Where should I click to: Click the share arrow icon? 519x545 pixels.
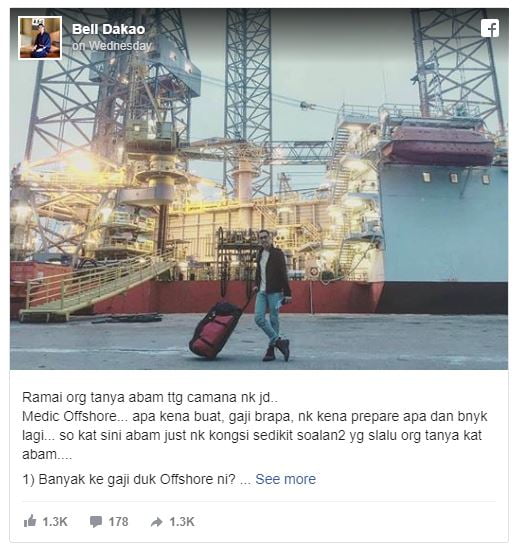157,522
